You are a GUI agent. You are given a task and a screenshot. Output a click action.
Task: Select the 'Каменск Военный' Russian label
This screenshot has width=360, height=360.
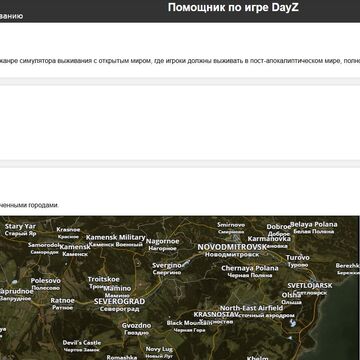116,244
